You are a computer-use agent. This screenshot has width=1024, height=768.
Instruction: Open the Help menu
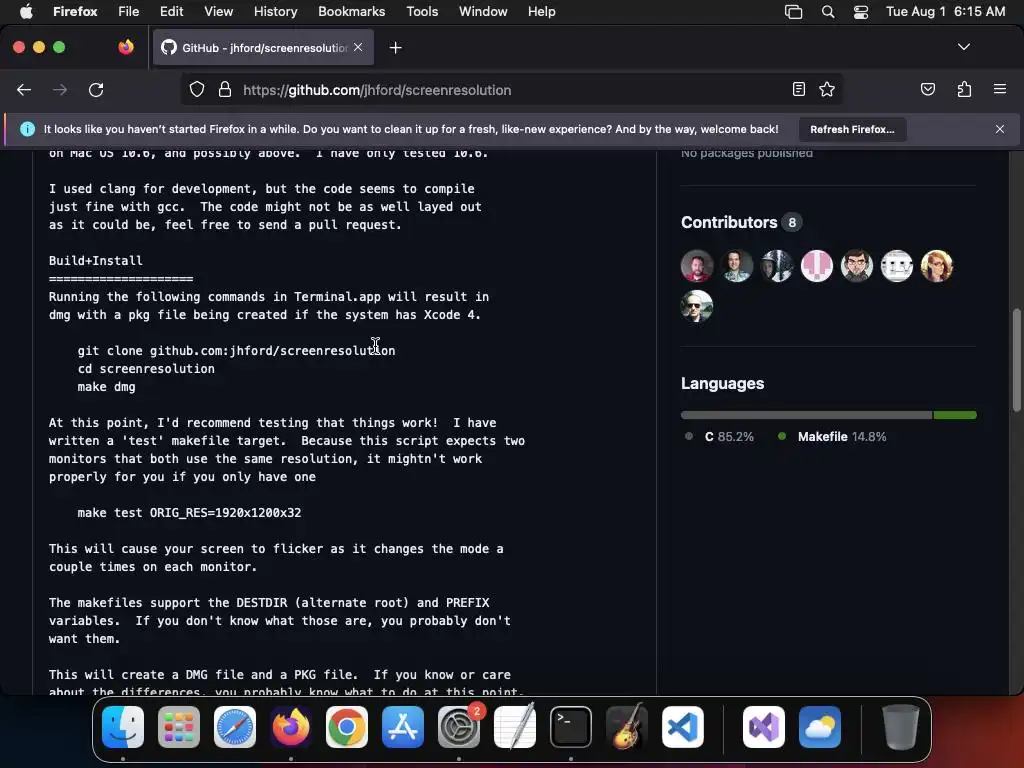click(x=541, y=12)
